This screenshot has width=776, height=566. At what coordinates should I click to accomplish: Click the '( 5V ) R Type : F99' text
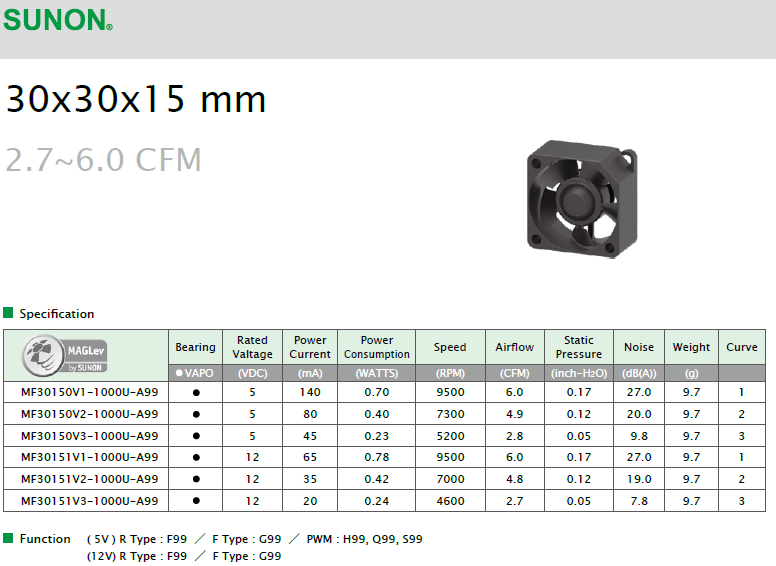[x=137, y=539]
